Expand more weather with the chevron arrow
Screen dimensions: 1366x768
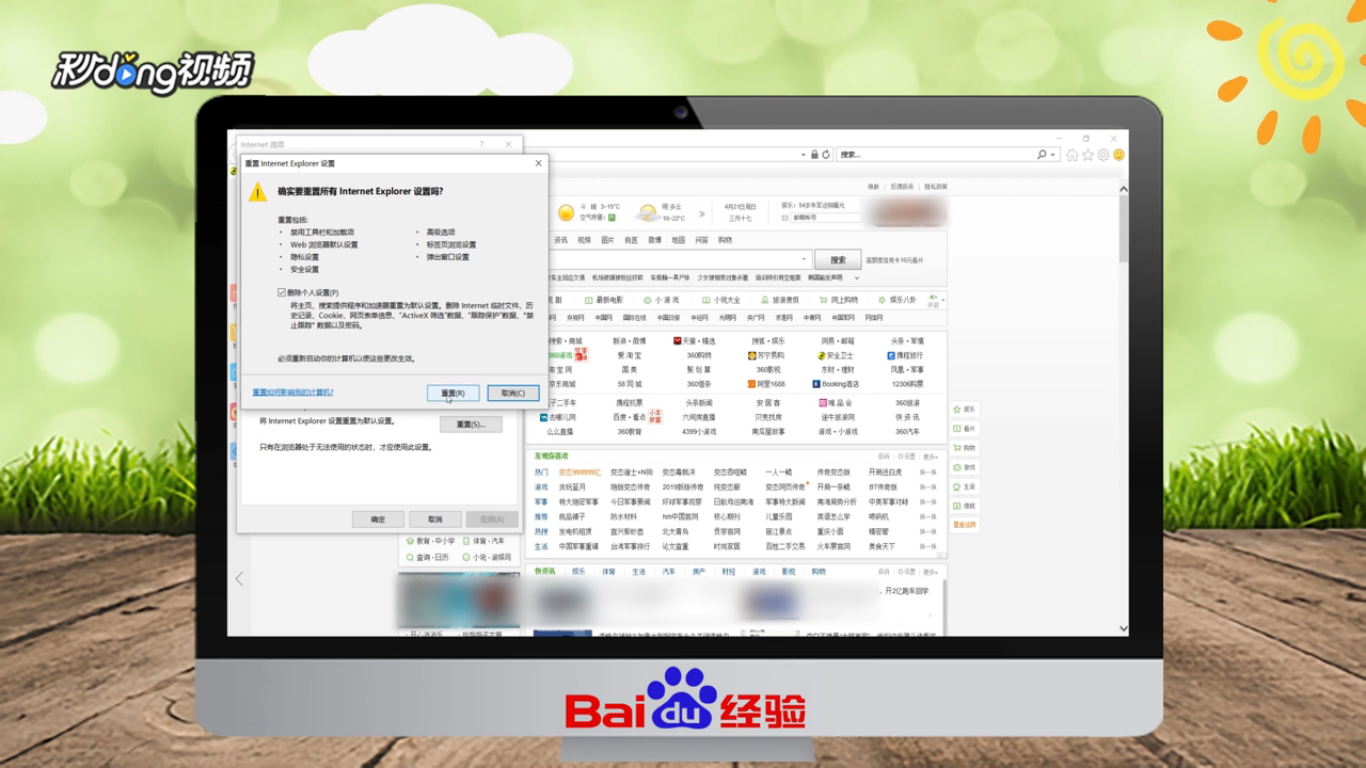click(x=702, y=213)
